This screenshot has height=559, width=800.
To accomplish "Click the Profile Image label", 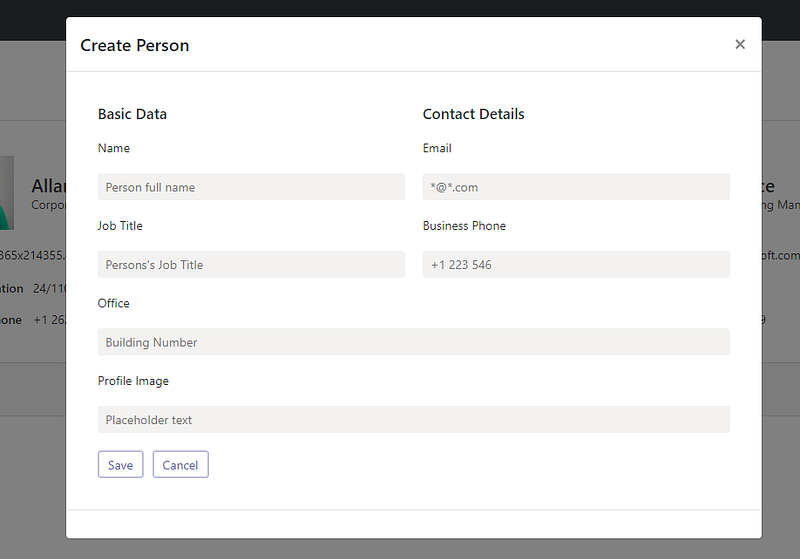I will (133, 381).
